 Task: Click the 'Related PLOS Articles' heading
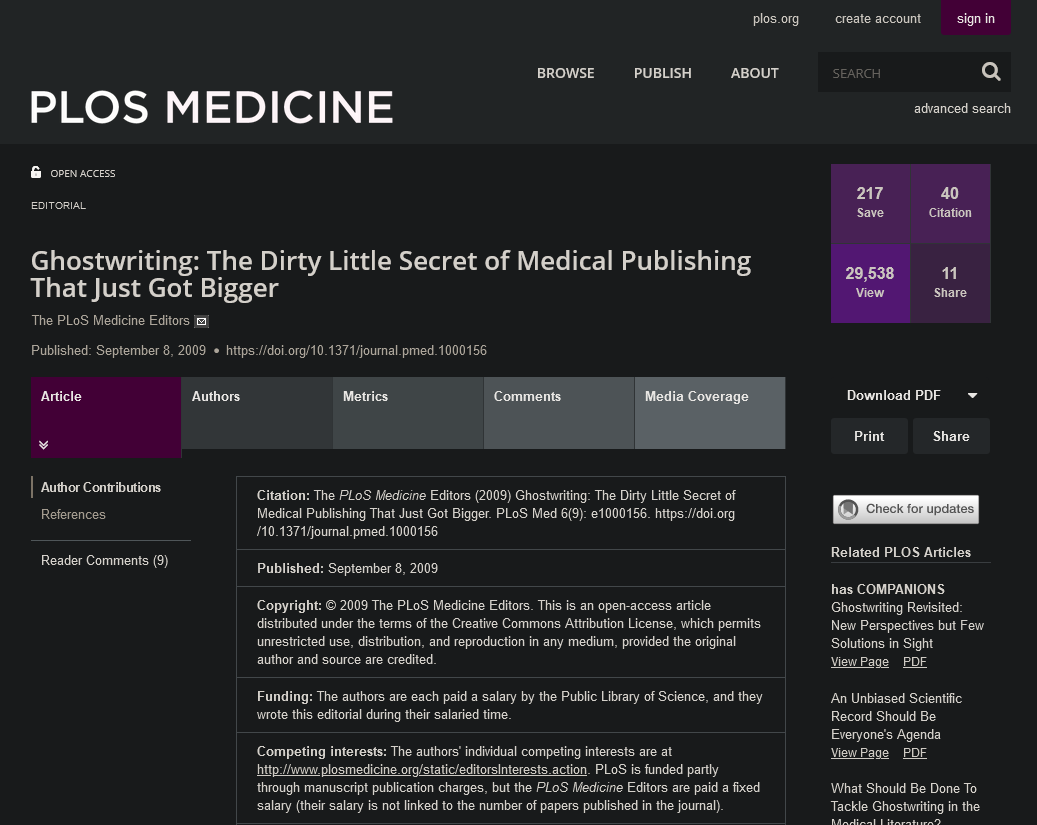pos(901,552)
